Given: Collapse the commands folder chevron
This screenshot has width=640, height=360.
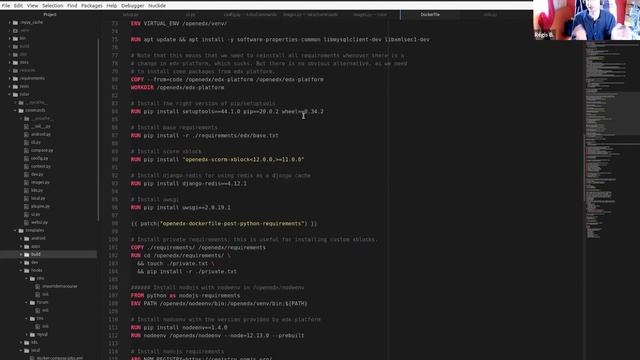Looking at the screenshot, I should pyautogui.click(x=16, y=110).
